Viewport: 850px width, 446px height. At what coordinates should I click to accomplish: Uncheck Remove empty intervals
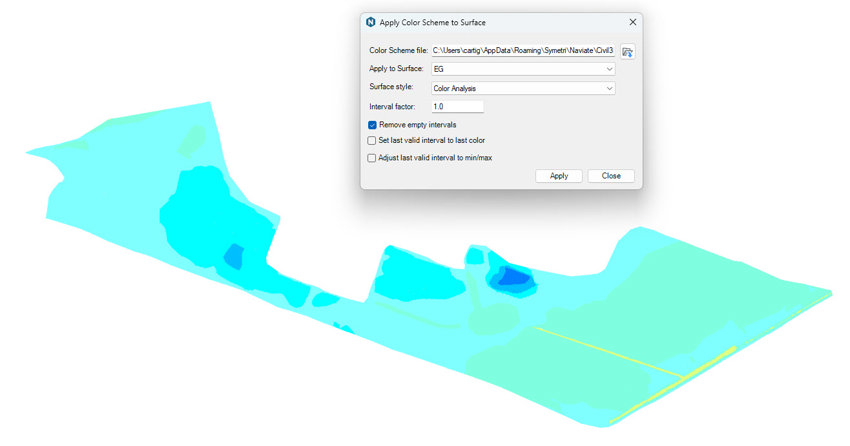[x=372, y=125]
